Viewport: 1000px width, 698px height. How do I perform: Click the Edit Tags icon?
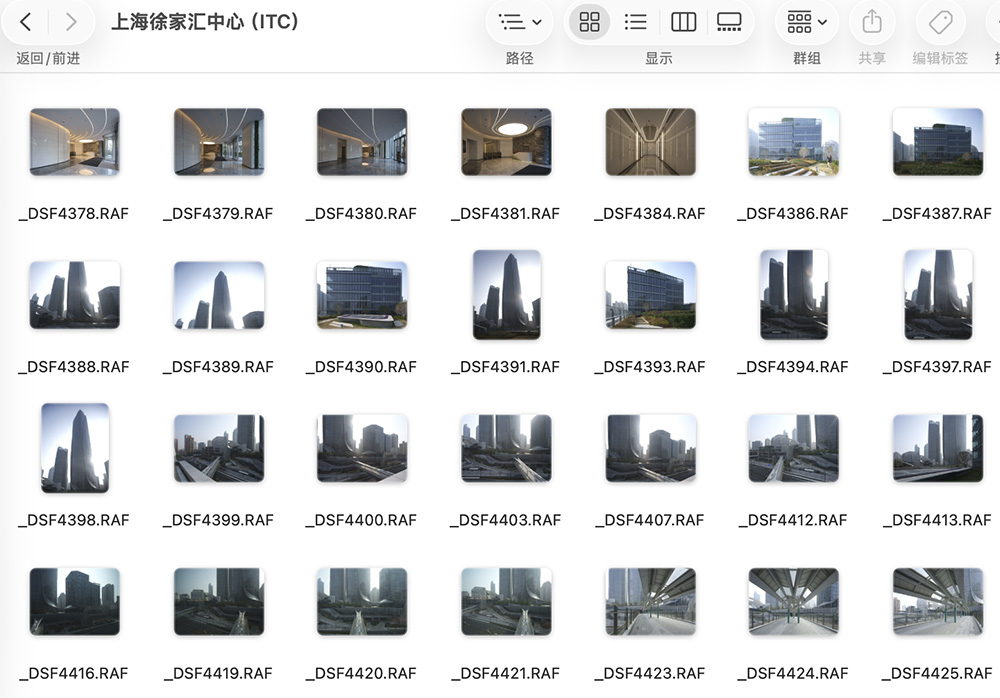pos(941,22)
